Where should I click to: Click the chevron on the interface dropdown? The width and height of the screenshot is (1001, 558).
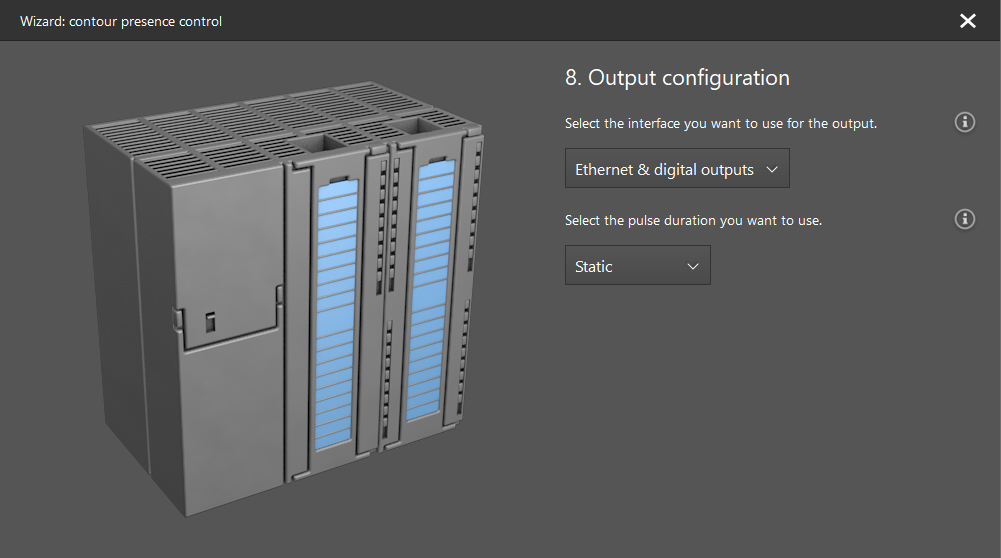[x=771, y=169]
